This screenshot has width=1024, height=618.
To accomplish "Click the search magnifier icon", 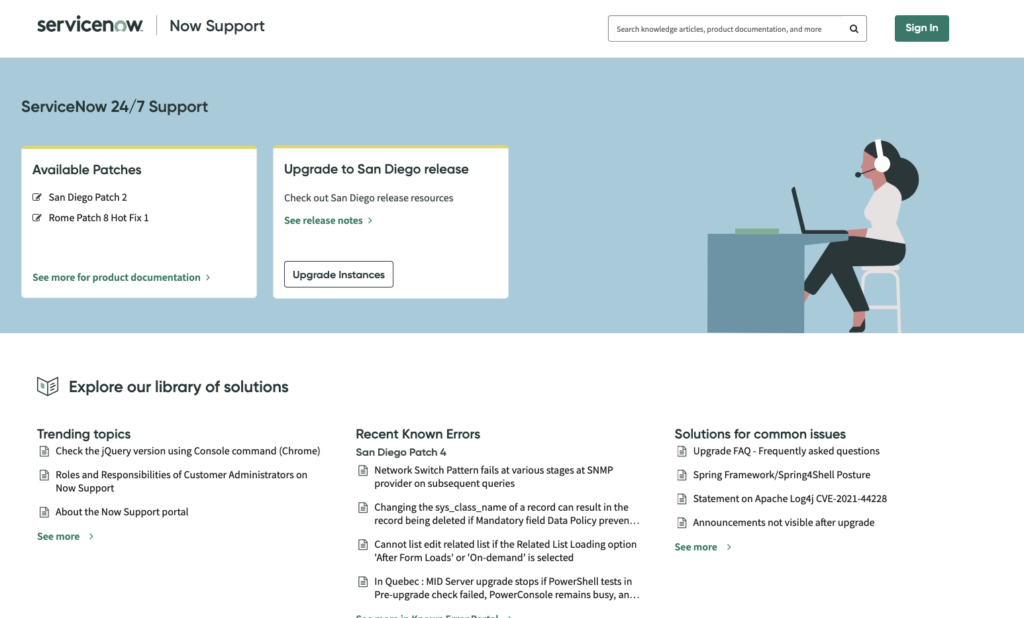I will tap(854, 29).
